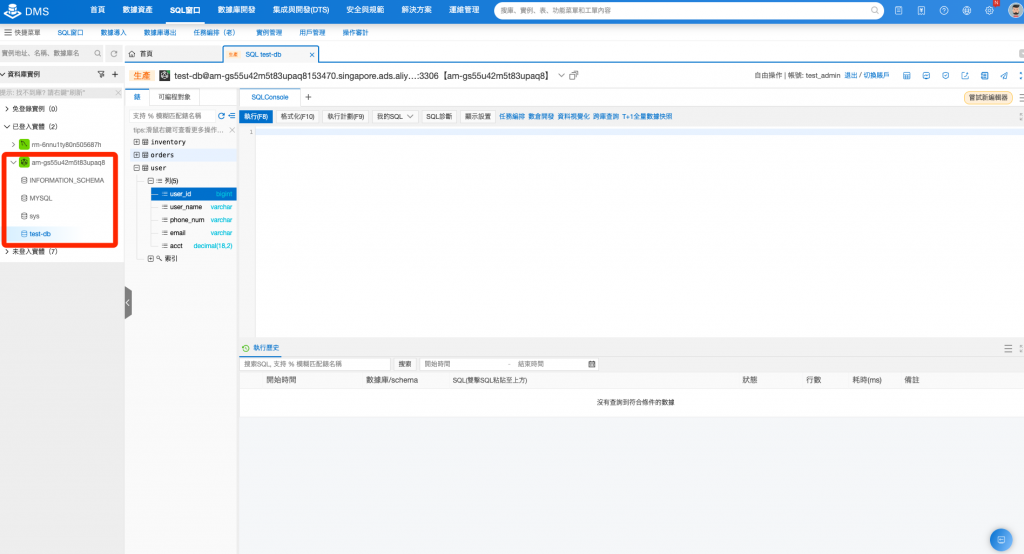
Task: Open the quick menu hamburger icon
Action: tap(8, 32)
